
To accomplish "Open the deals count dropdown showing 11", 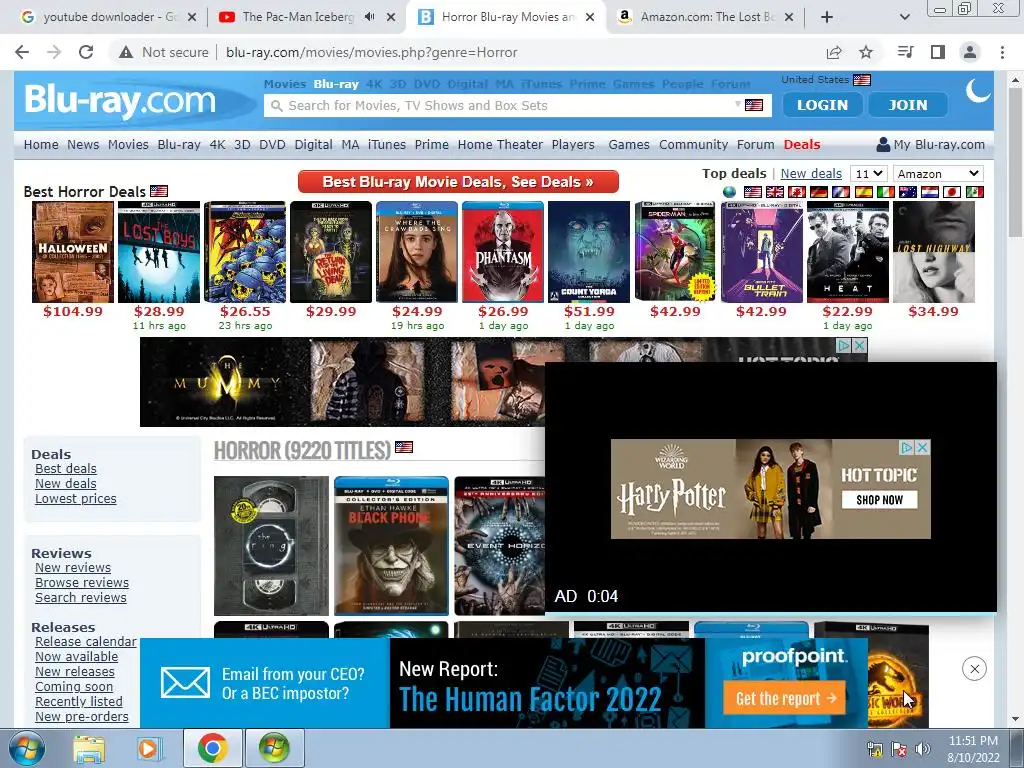I will point(869,174).
